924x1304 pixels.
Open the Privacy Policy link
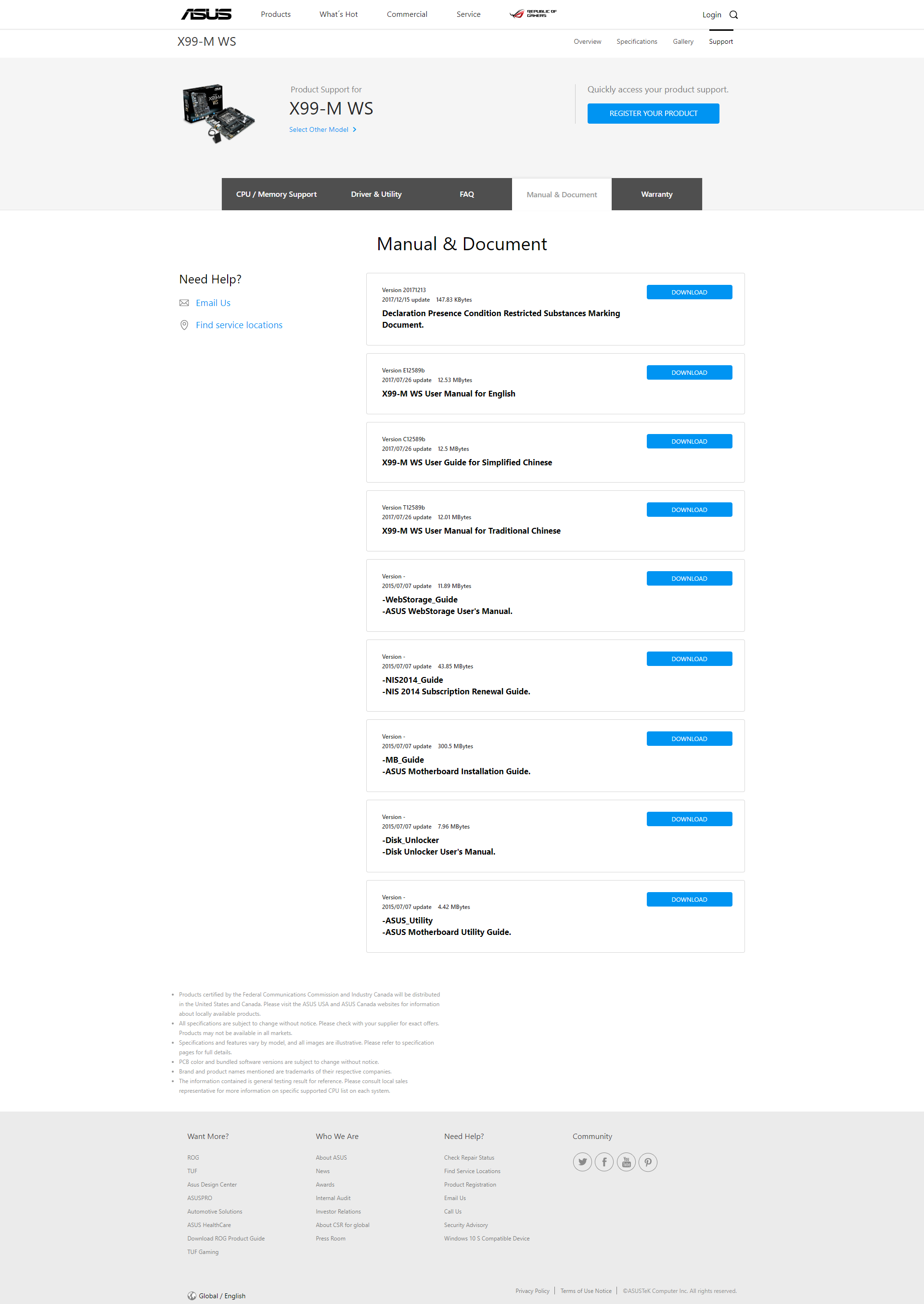(x=532, y=1291)
